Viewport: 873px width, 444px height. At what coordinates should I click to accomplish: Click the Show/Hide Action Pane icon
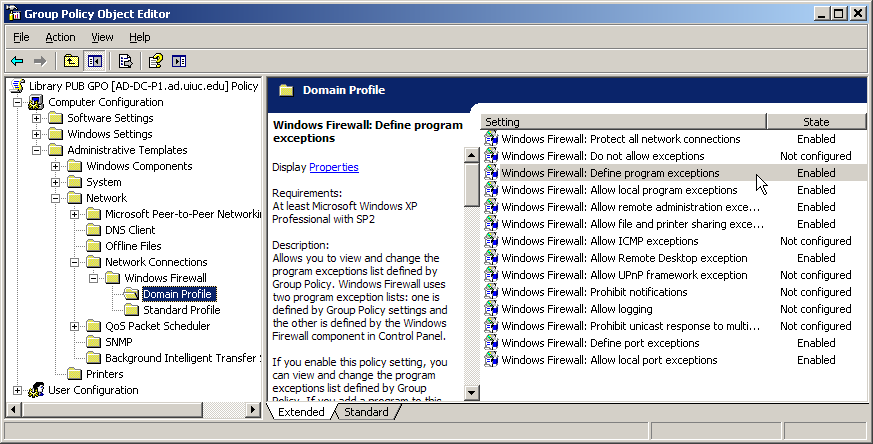click(179, 61)
